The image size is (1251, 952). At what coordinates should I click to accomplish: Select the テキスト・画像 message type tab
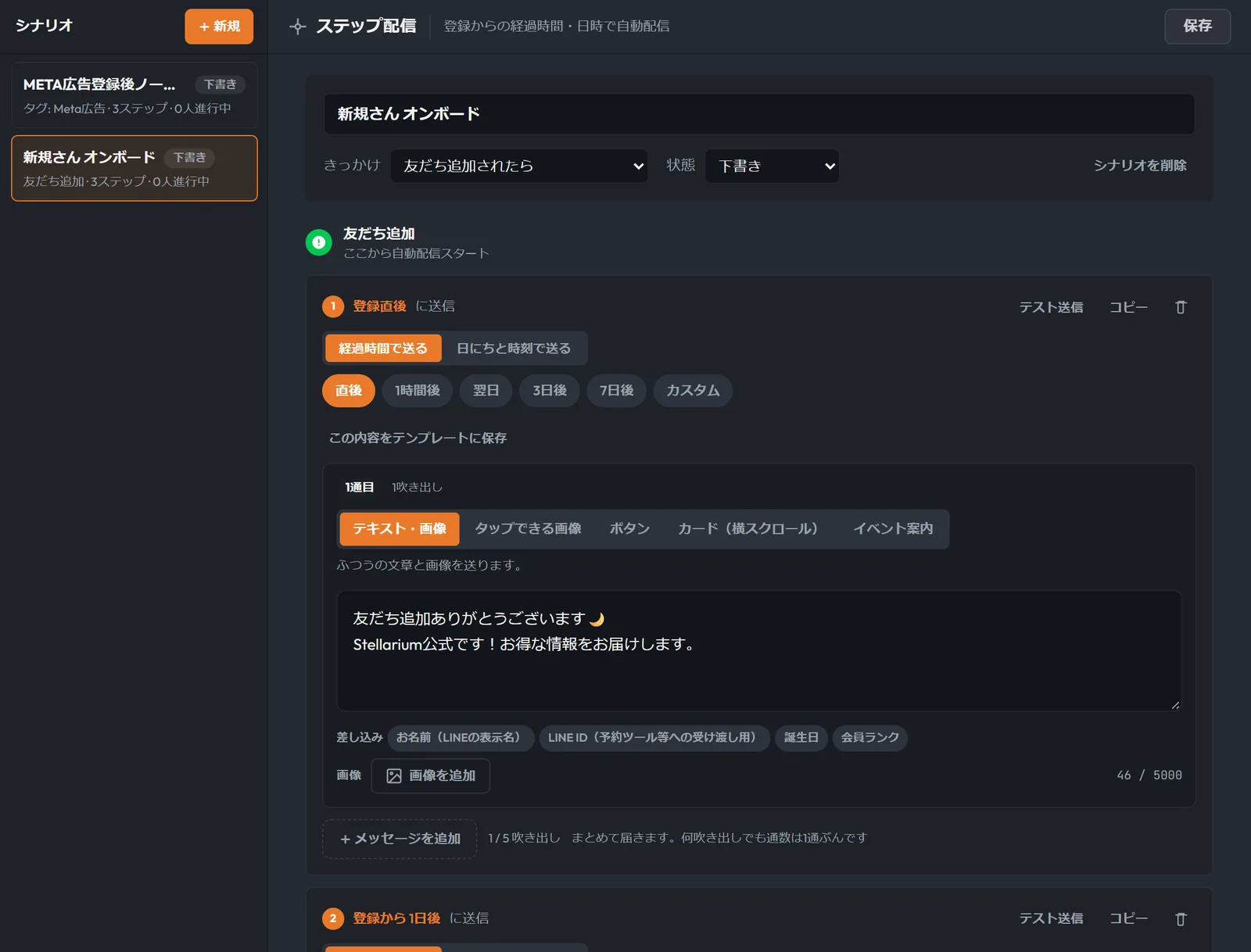coord(400,529)
